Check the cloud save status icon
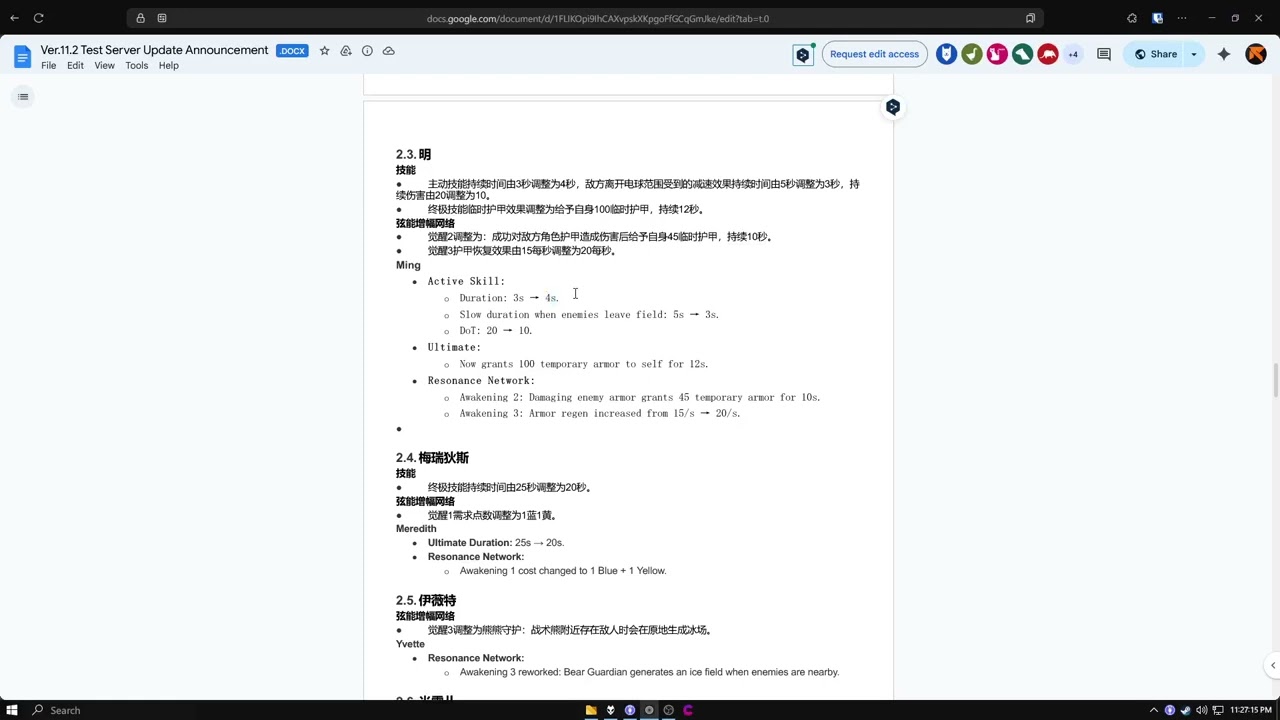1280x720 pixels. point(389,51)
